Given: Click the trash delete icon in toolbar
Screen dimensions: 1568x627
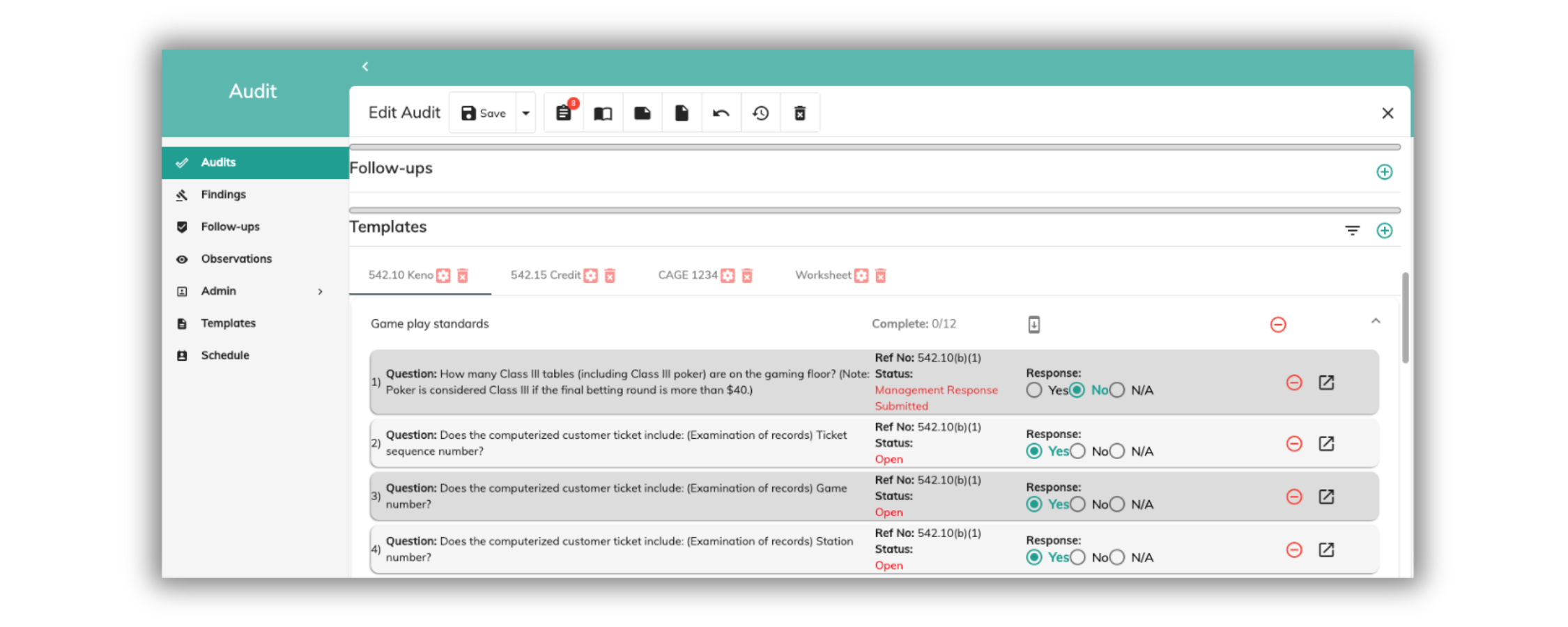Looking at the screenshot, I should click(x=800, y=113).
